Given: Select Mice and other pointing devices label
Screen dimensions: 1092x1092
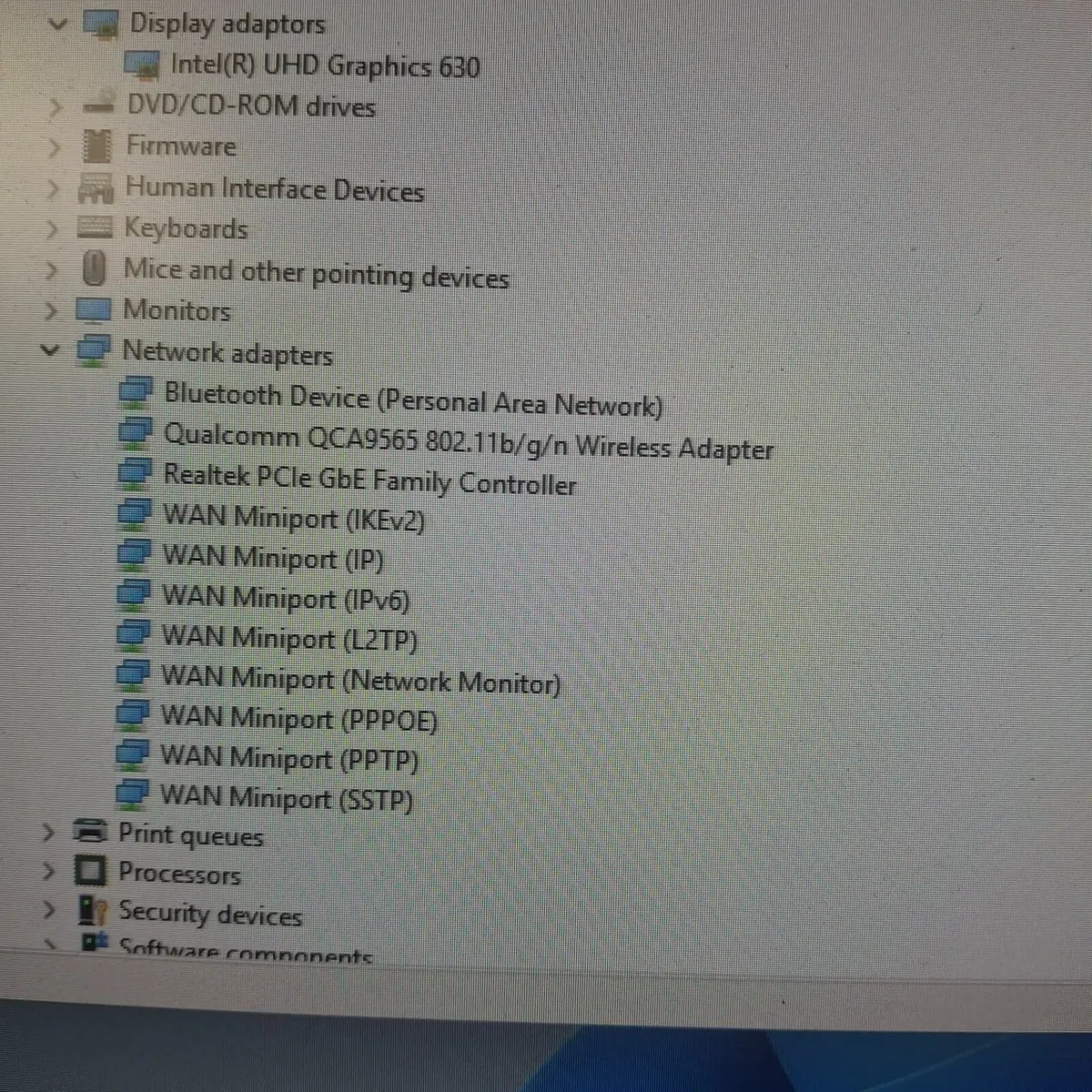Looking at the screenshot, I should point(316,273).
